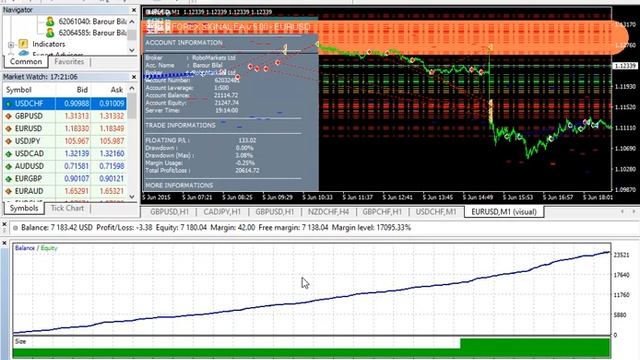Click the AUDUSD direction arrow icon
Screen dimensions: 640x360
tap(8, 167)
